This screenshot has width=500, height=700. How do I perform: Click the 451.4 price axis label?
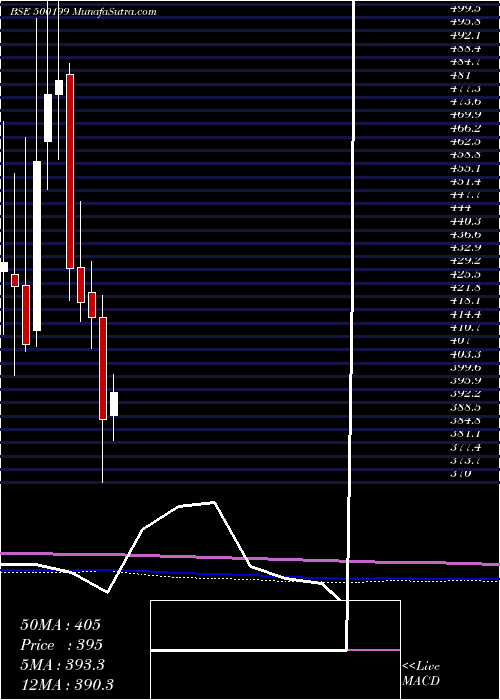coord(465,182)
